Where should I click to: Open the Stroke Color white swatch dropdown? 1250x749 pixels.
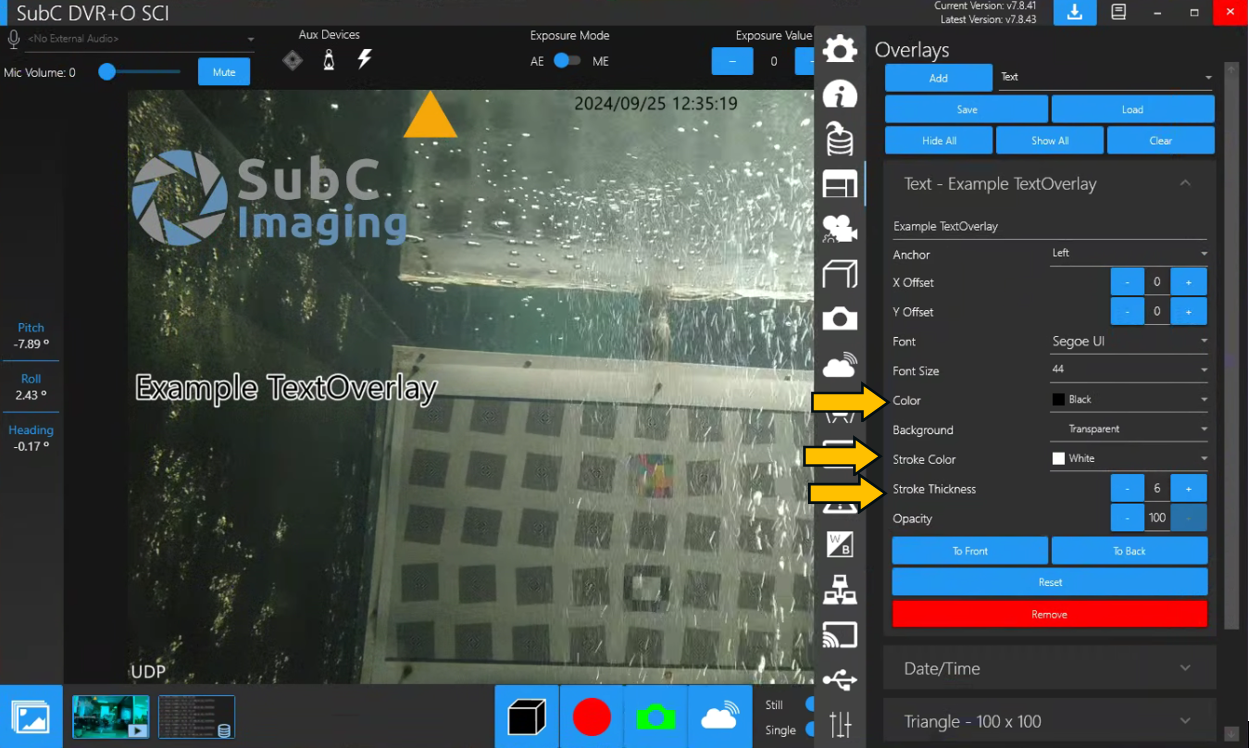1129,459
